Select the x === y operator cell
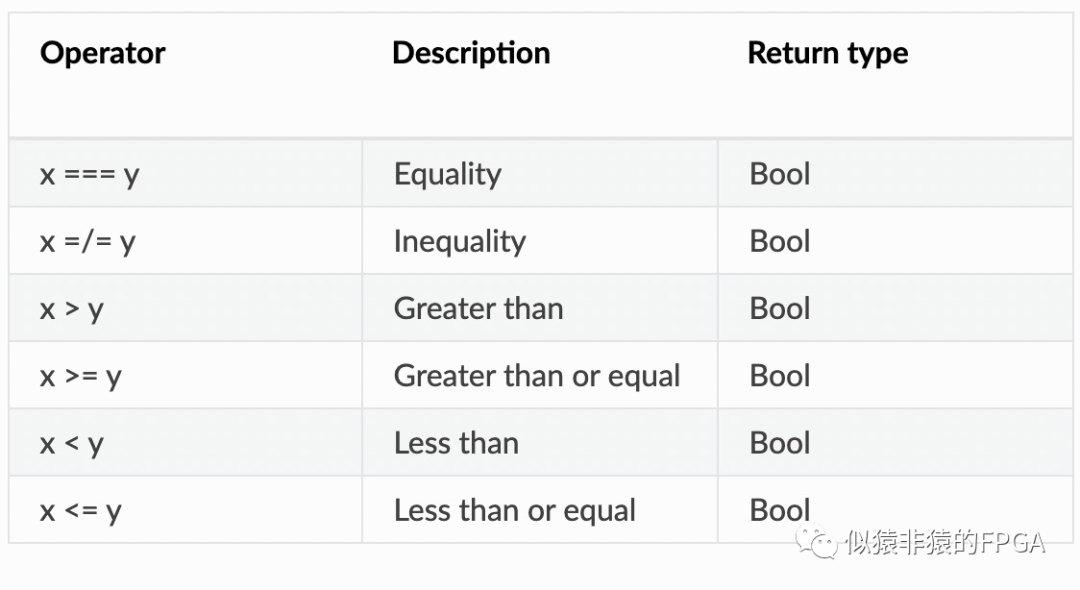The image size is (1080, 590). [90, 174]
